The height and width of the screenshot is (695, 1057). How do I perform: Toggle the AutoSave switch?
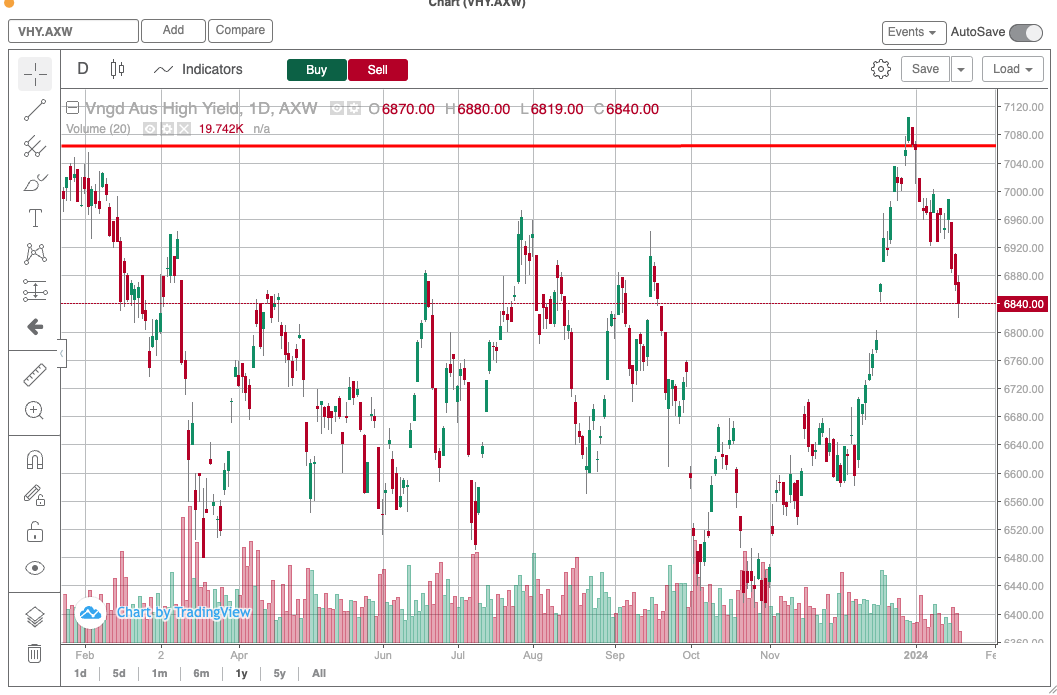[1026, 32]
